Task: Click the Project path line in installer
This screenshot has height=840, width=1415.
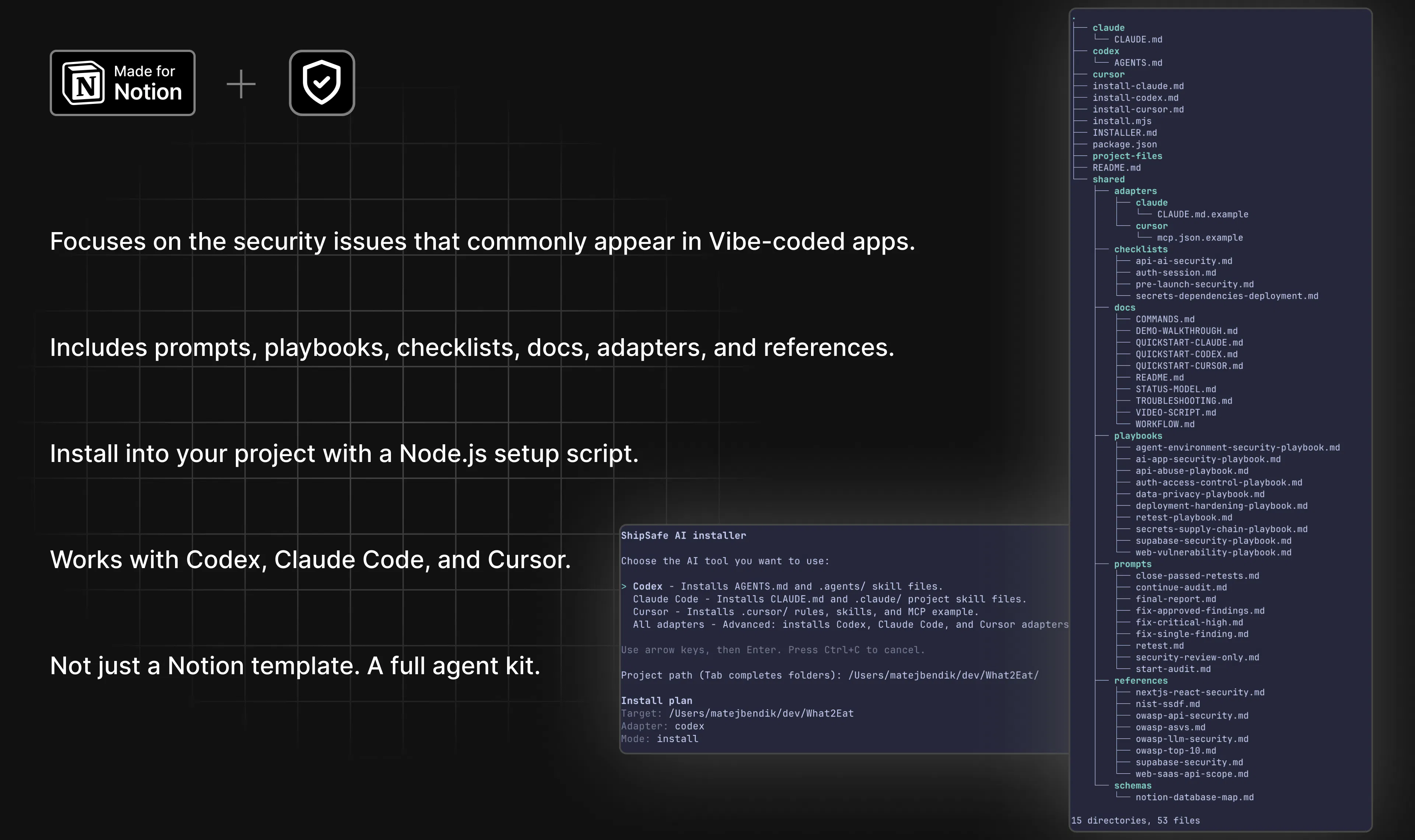Action: click(x=830, y=675)
